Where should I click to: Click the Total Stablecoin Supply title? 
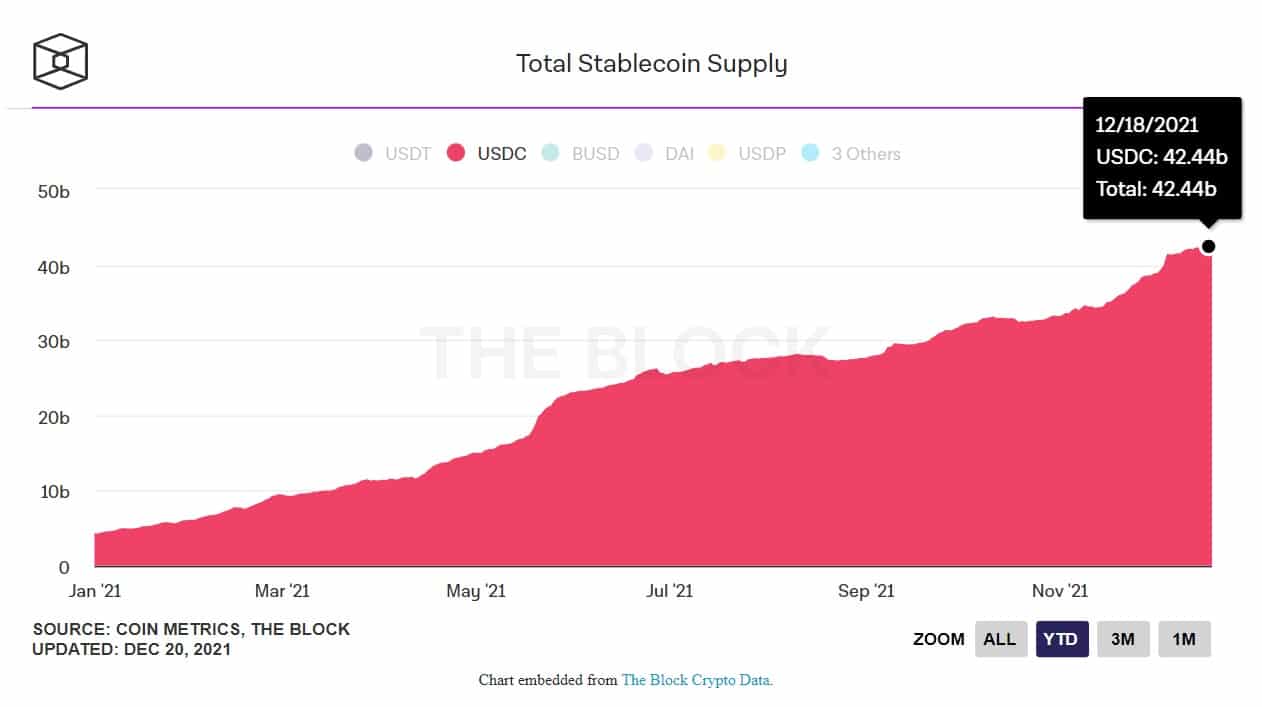[x=651, y=63]
